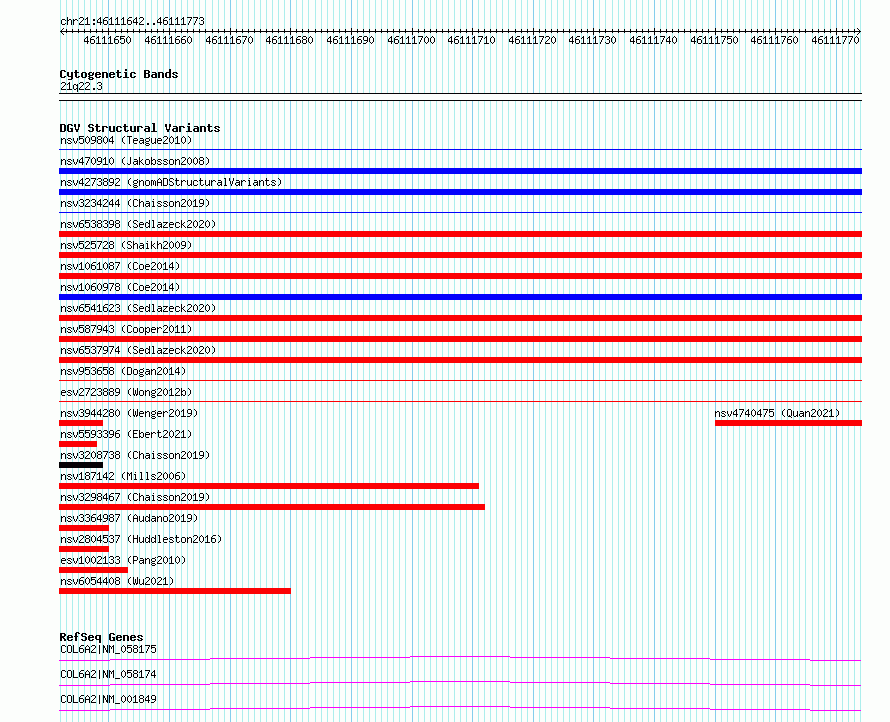Select the nsv3298467 (Chaisson2019) red bar
This screenshot has height=722, width=890.
[272, 507]
